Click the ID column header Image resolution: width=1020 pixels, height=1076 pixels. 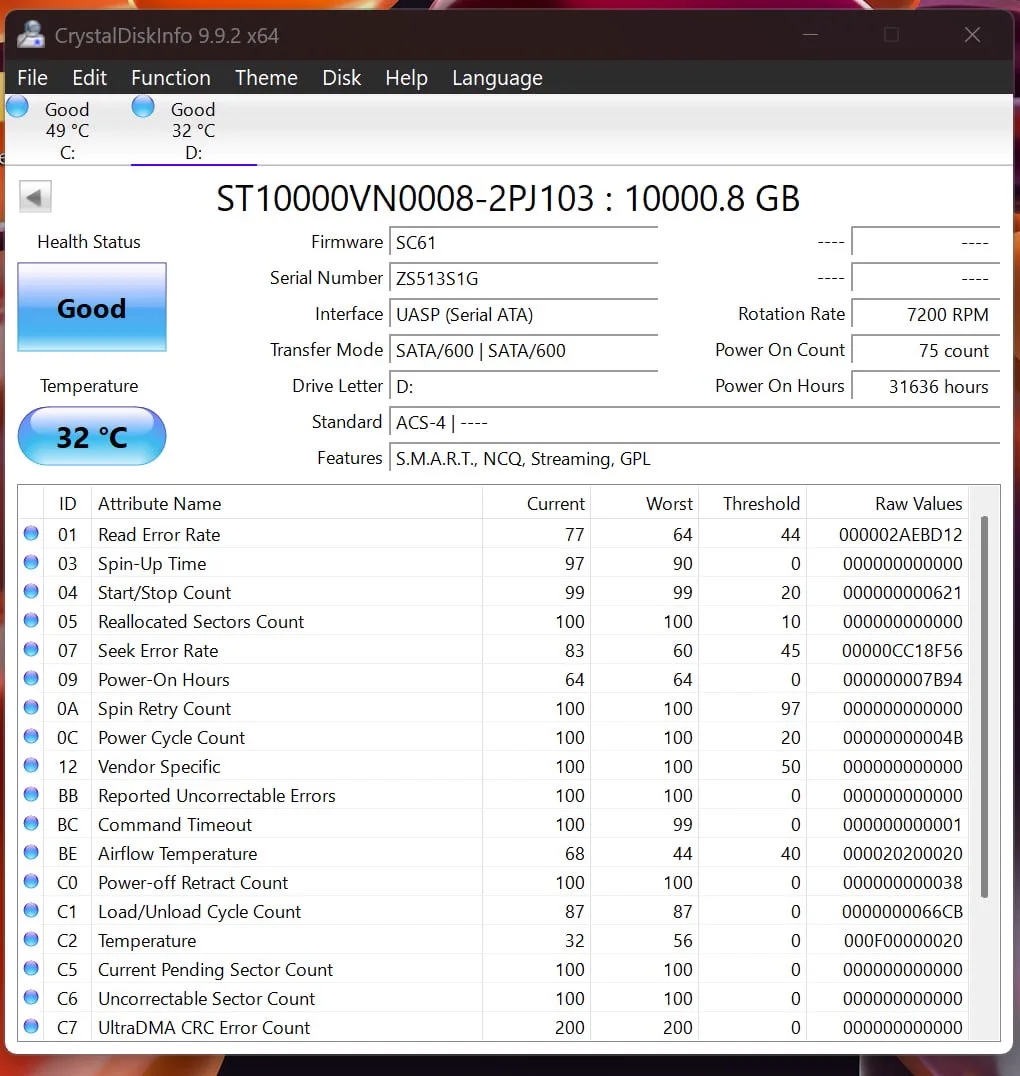[67, 504]
